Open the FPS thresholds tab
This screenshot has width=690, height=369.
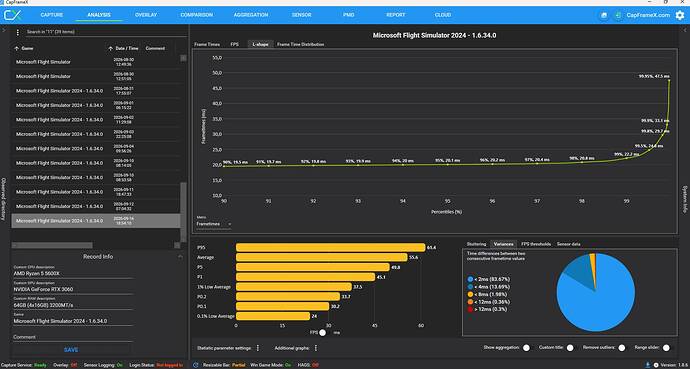(536, 244)
